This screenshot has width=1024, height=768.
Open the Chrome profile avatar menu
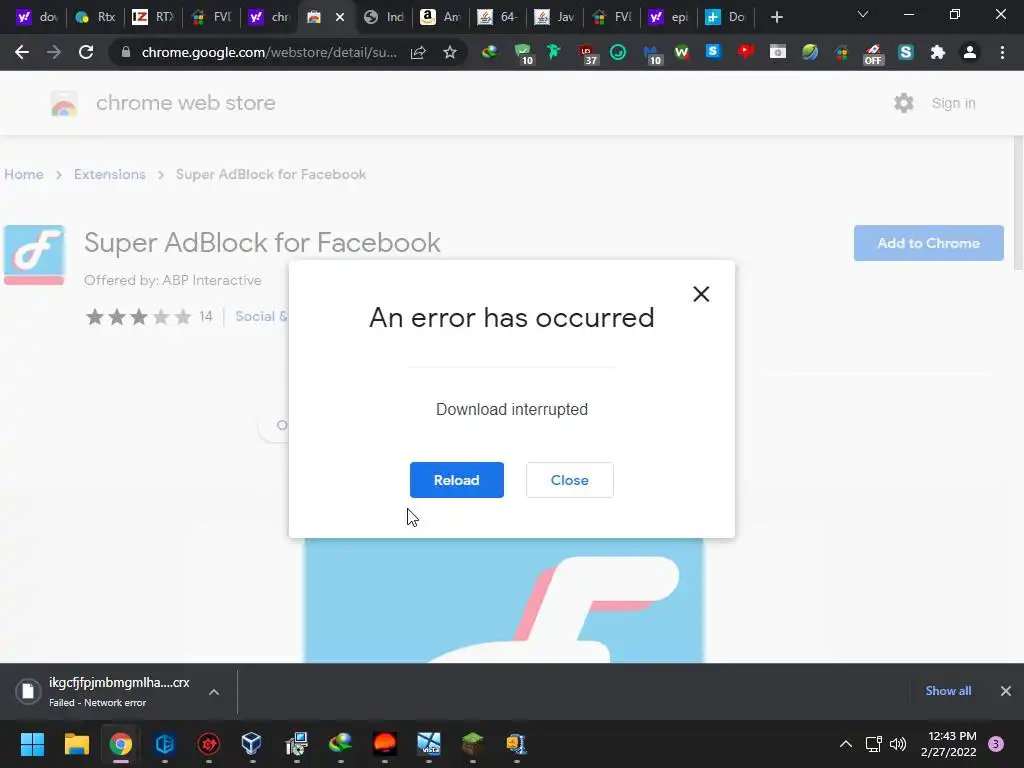970,52
